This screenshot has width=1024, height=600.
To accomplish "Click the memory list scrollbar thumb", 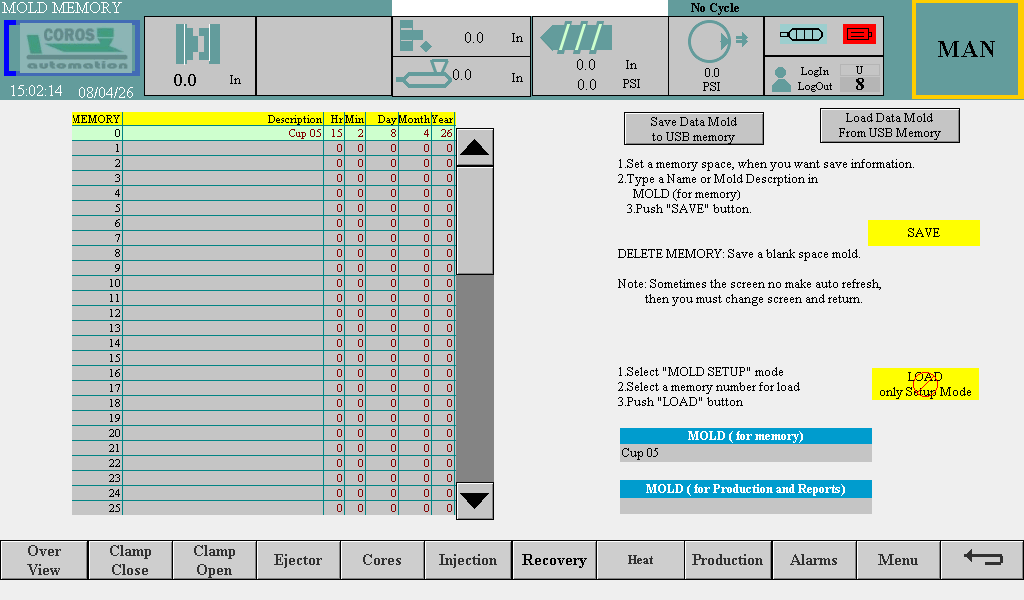I will pyautogui.click(x=475, y=220).
